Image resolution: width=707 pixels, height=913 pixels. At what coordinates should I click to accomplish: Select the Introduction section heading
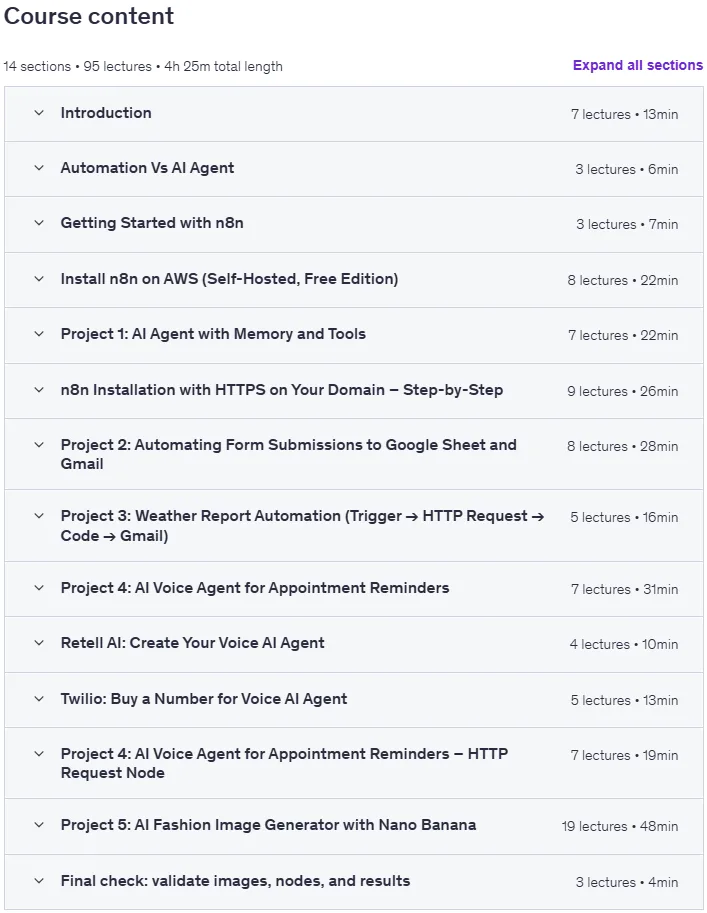(x=106, y=113)
